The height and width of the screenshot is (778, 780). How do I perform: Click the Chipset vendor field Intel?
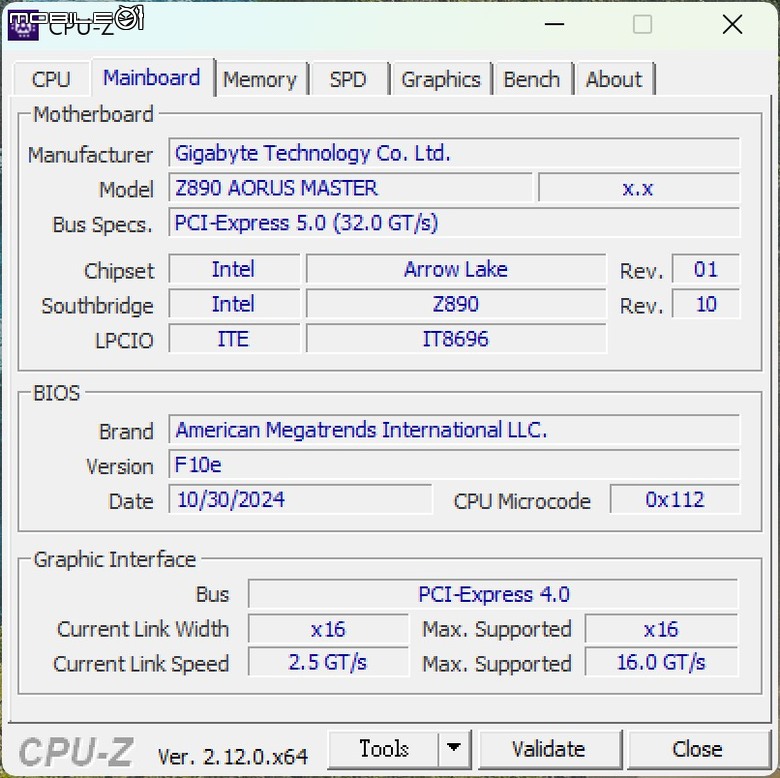[x=234, y=269]
